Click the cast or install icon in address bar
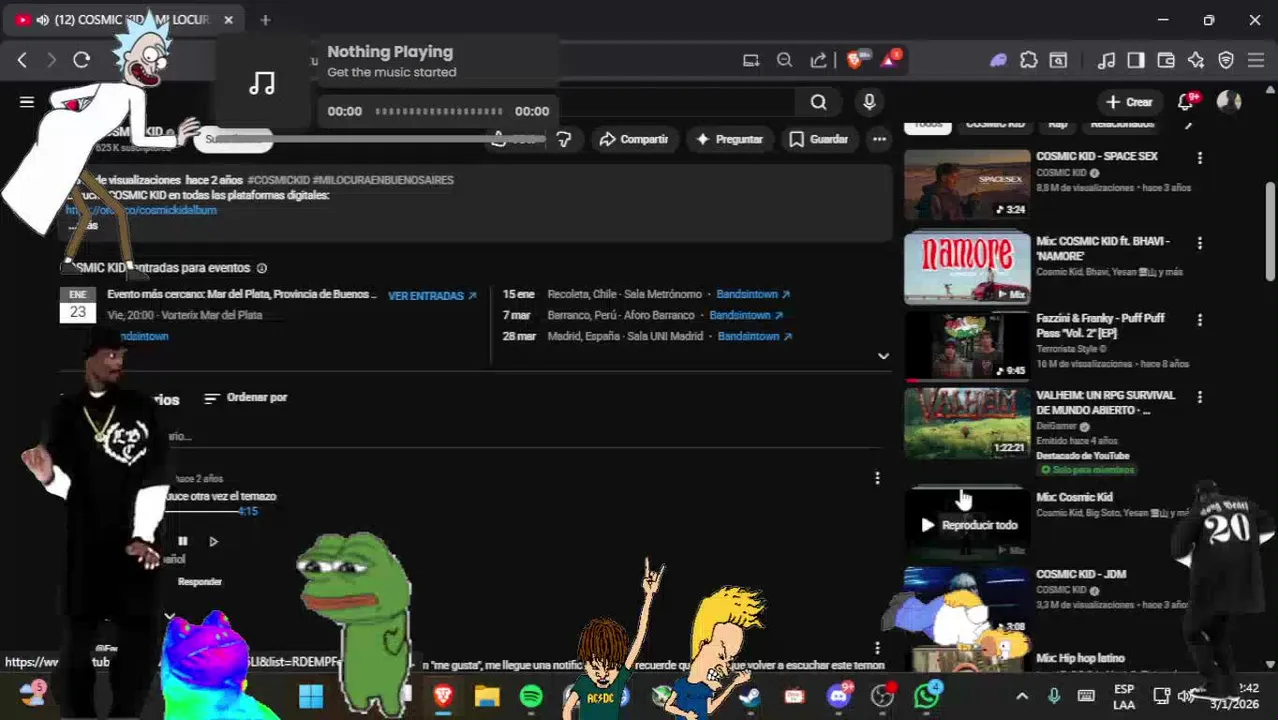The height and width of the screenshot is (720, 1278). click(751, 60)
